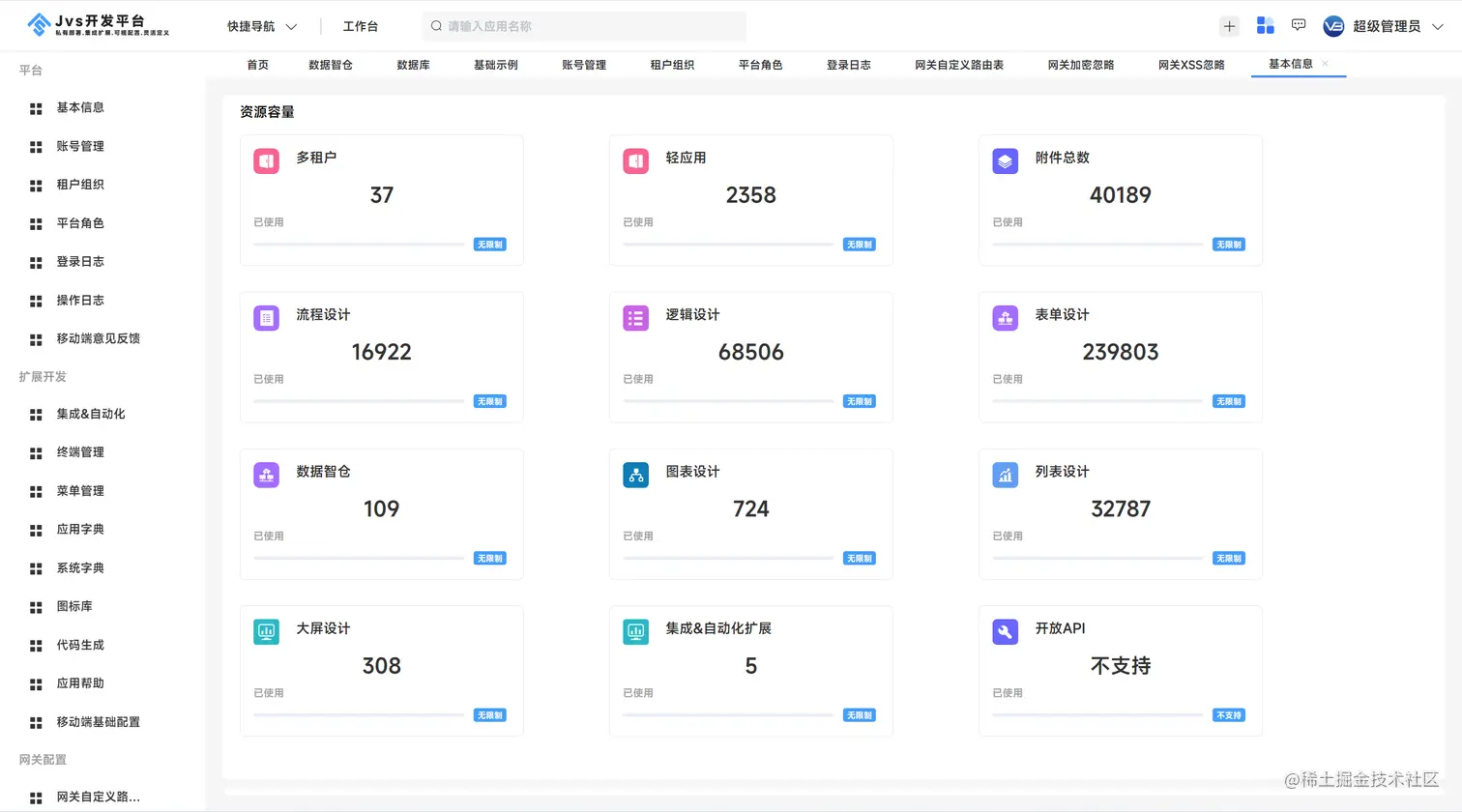
Task: Click the 列表设计 card icon
Action: click(1006, 475)
